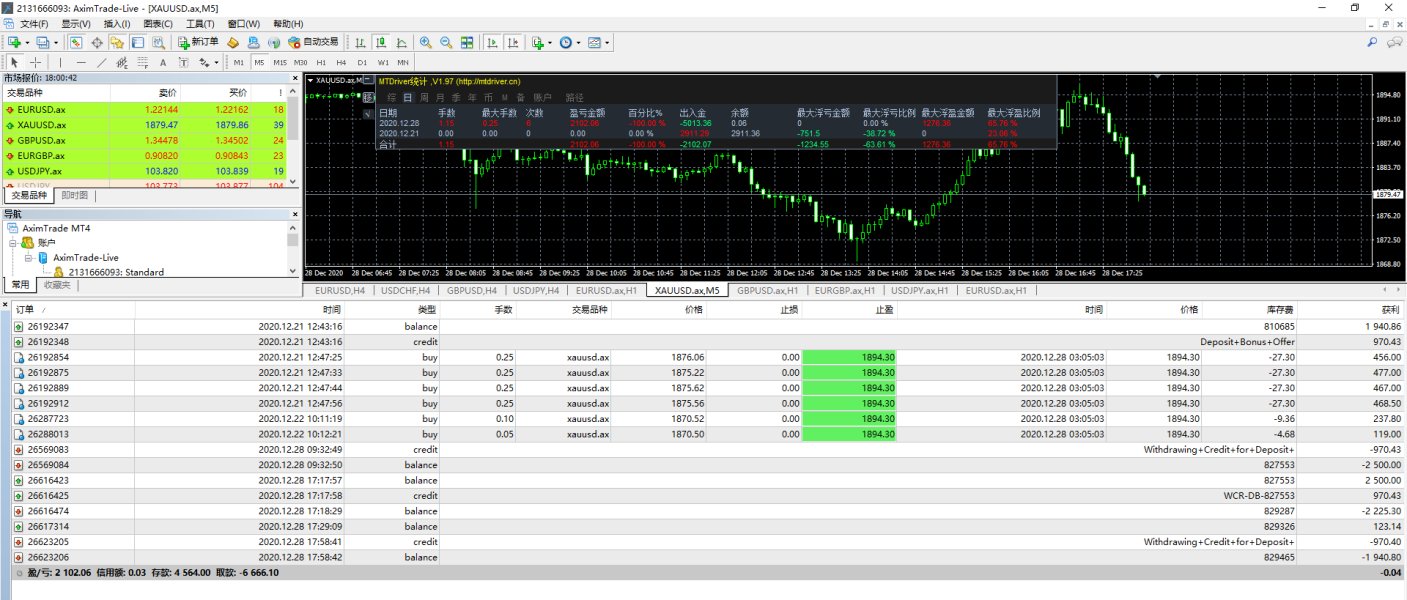Image resolution: width=1407 pixels, height=600 pixels.
Task: Open the 图表(C) menu
Action: pyautogui.click(x=158, y=24)
